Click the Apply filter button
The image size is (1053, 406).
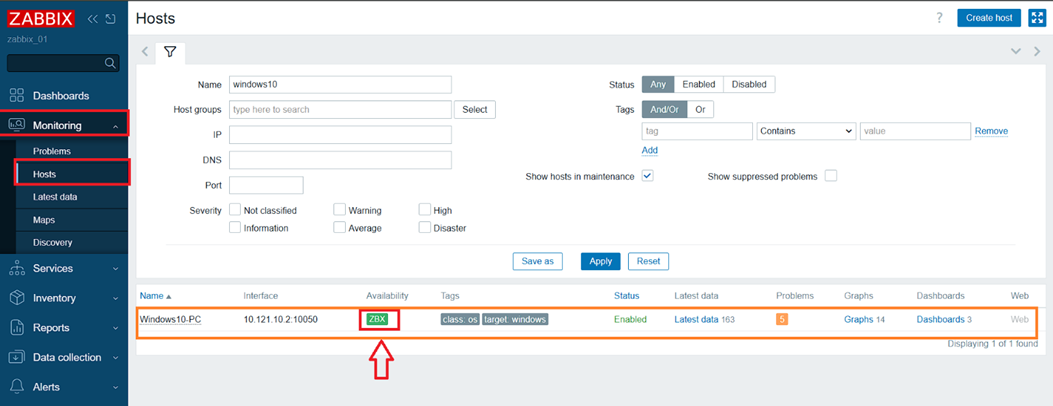point(600,261)
